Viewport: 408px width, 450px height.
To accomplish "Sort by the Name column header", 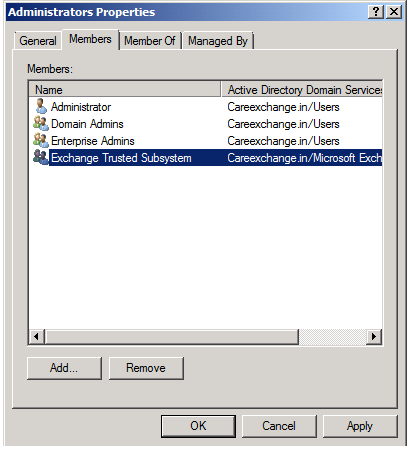I will click(x=125, y=90).
